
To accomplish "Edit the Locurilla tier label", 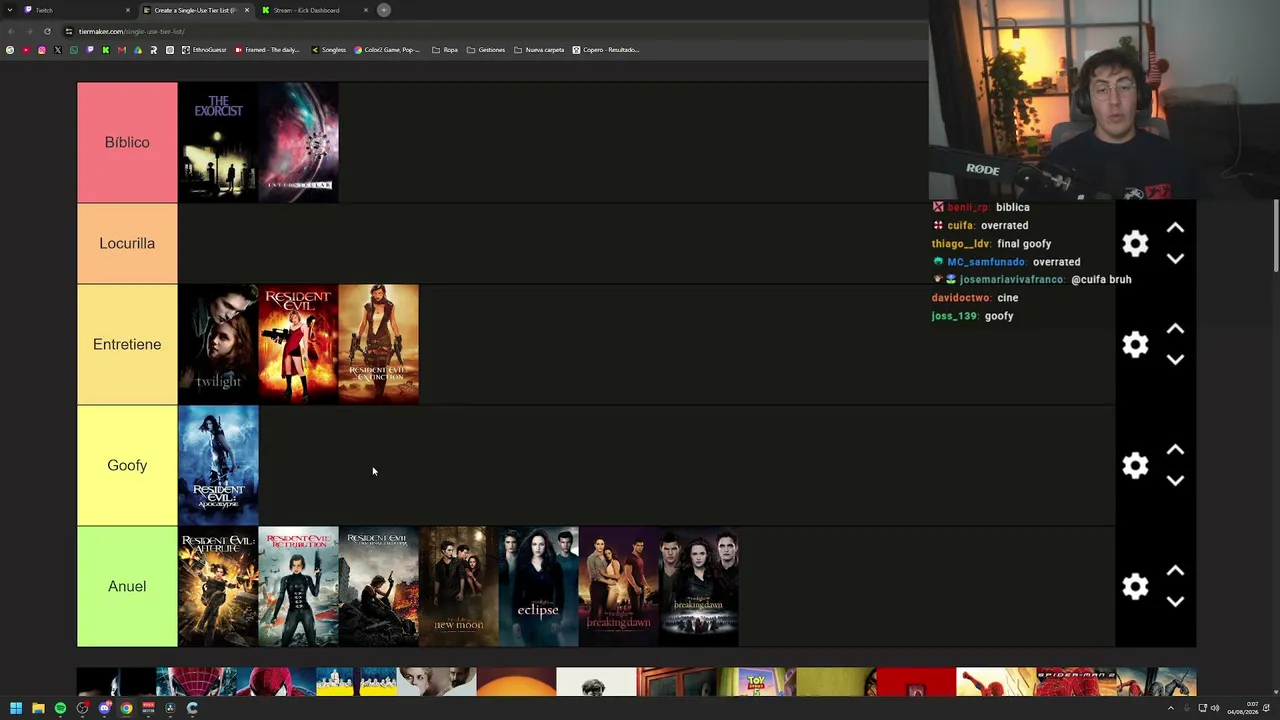I will point(127,243).
